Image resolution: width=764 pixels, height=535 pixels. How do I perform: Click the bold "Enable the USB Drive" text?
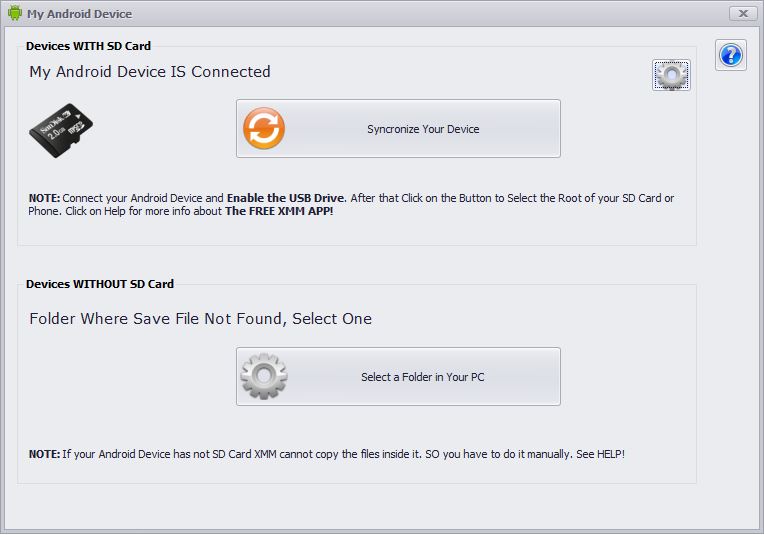287,198
